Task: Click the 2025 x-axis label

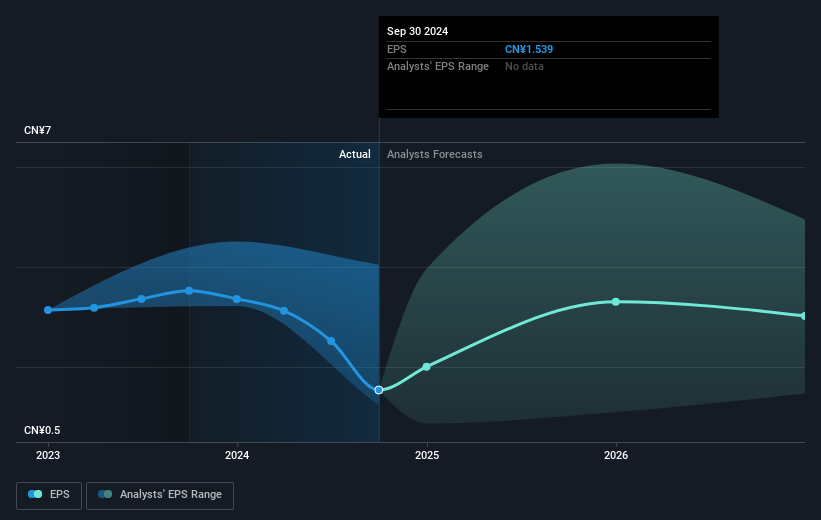Action: coord(427,456)
